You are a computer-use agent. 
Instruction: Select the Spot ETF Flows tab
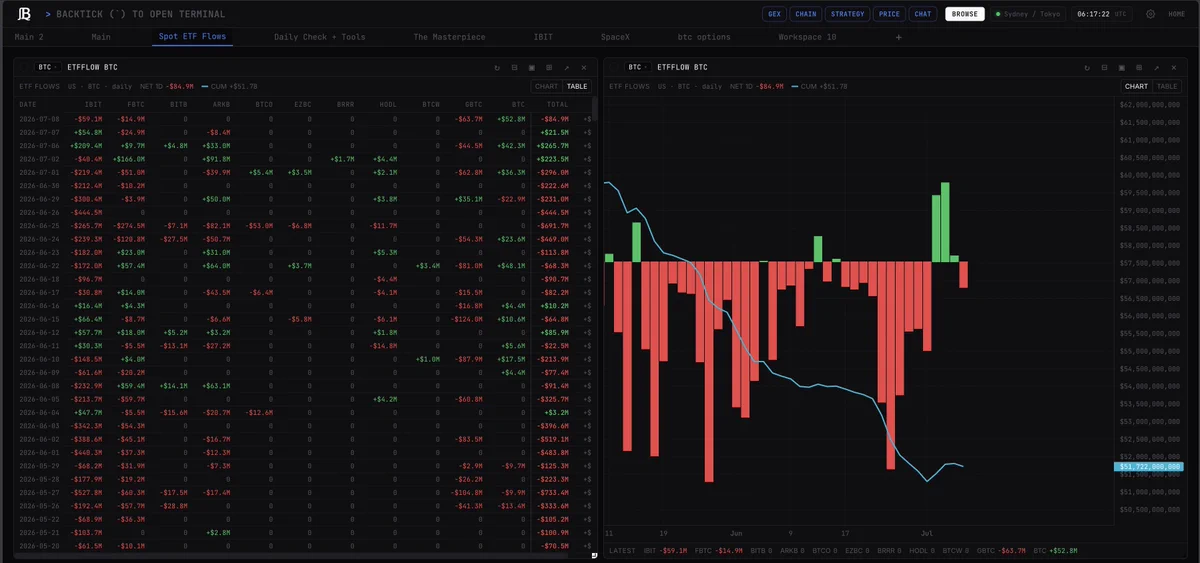(192, 37)
